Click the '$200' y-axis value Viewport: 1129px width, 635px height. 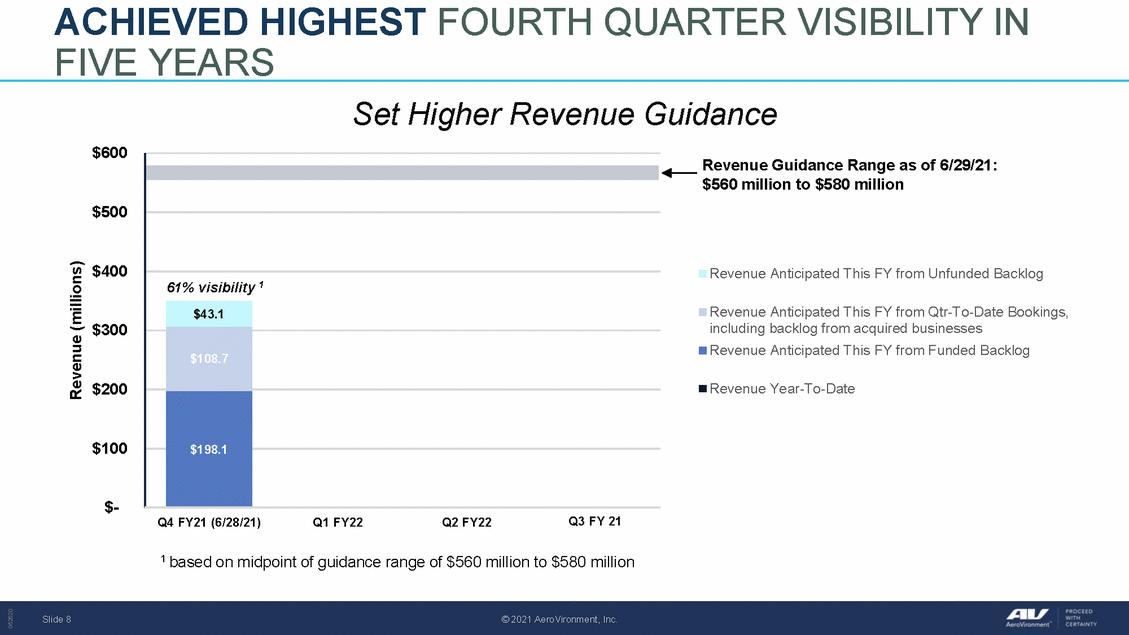click(109, 389)
